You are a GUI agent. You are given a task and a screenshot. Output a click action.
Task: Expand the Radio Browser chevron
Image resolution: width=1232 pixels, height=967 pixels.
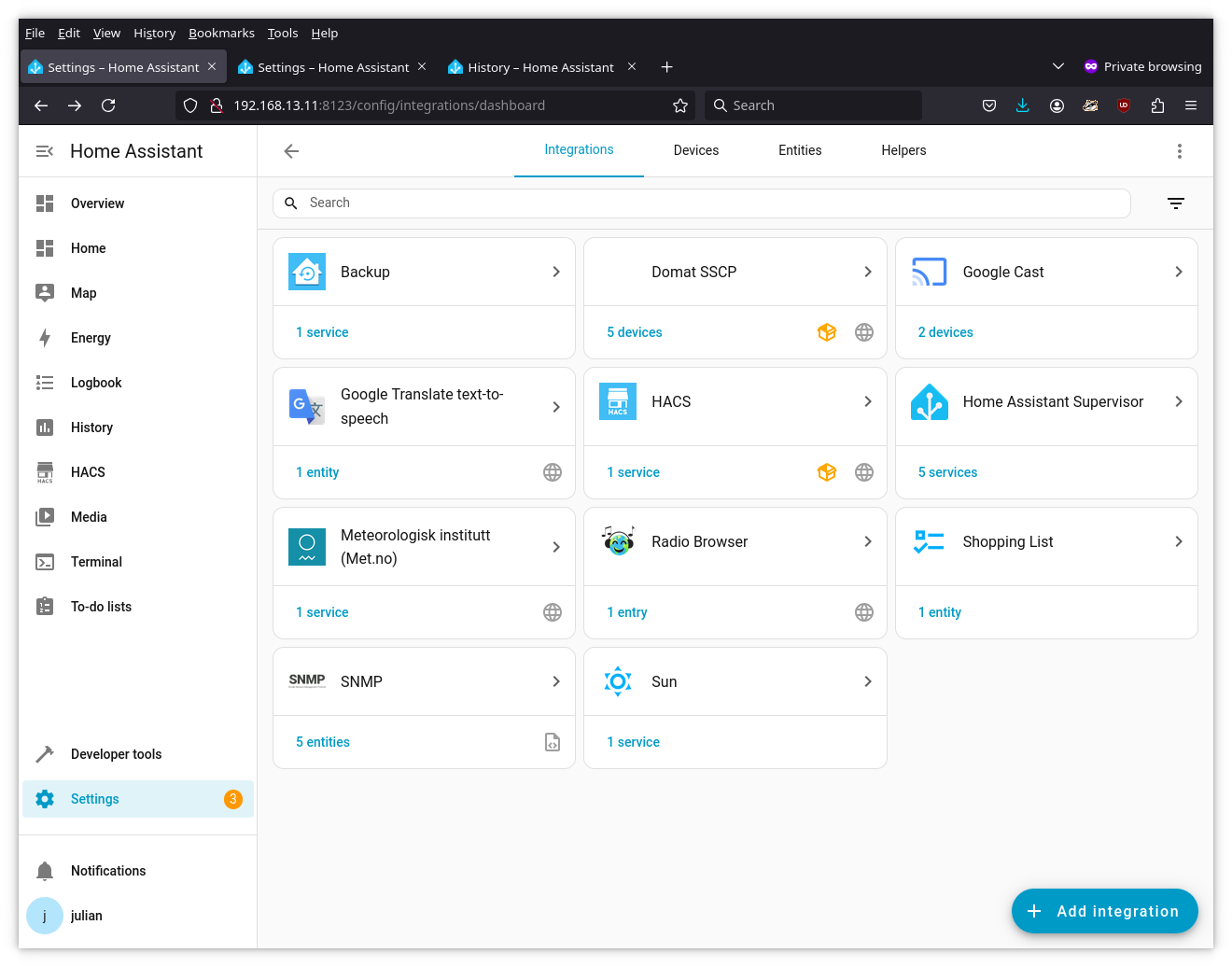click(x=868, y=541)
